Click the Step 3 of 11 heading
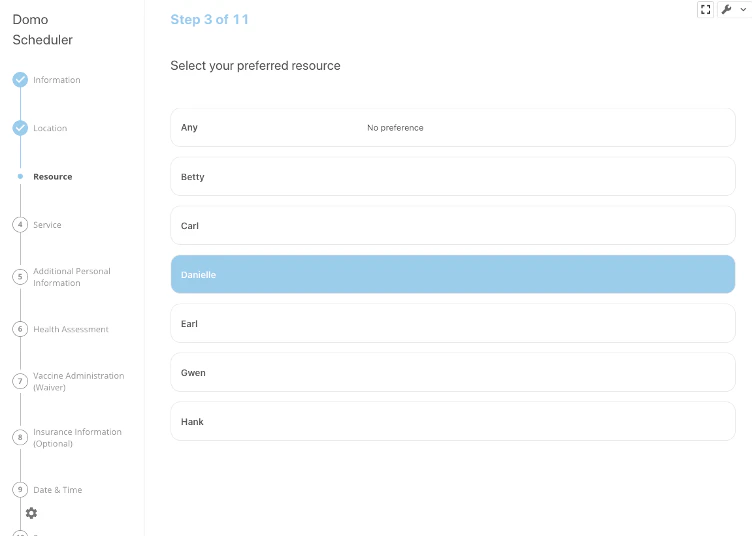Viewport: 752px width, 537px height. pyautogui.click(x=210, y=20)
